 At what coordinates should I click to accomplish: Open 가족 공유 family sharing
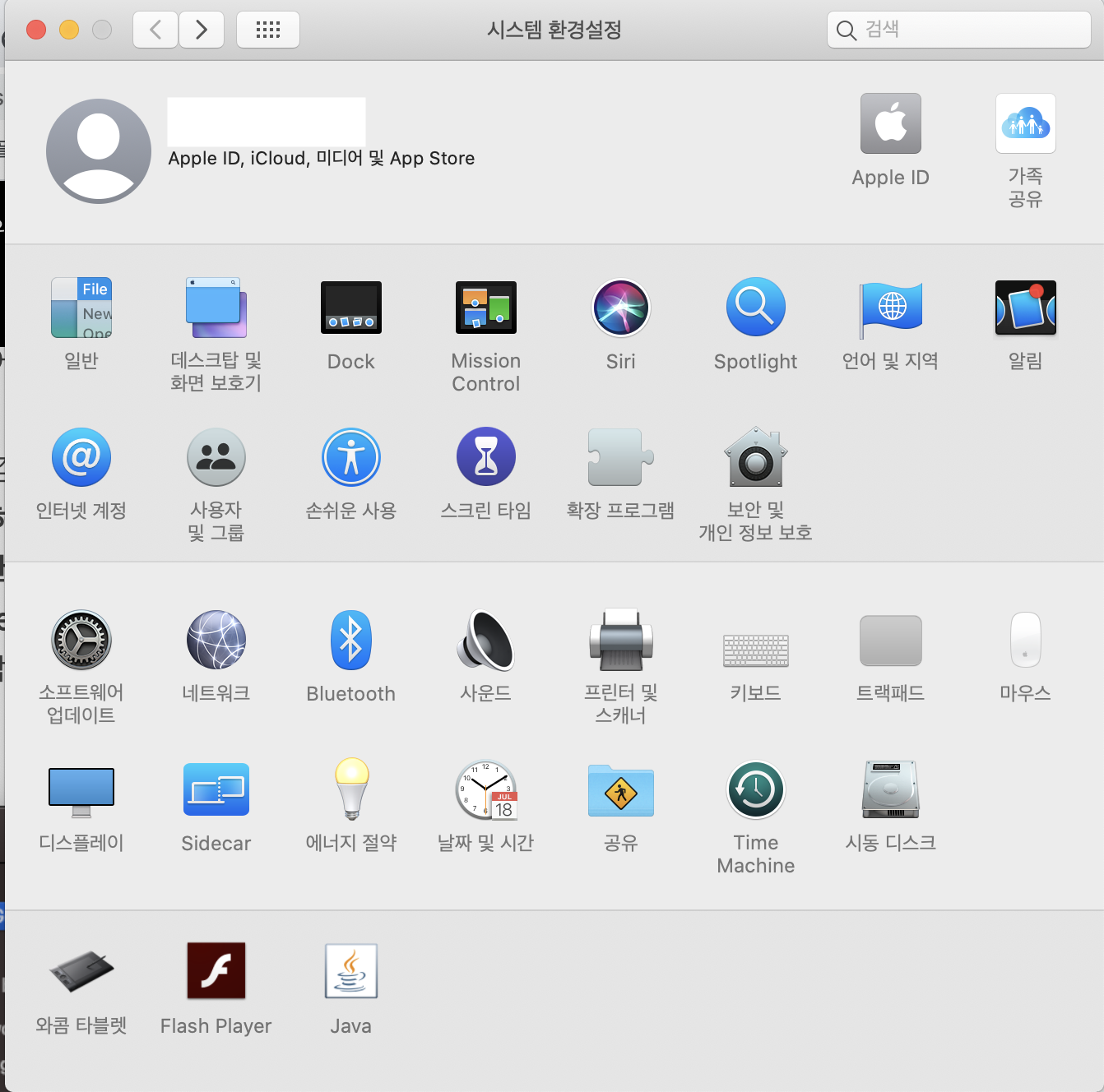click(x=1026, y=123)
